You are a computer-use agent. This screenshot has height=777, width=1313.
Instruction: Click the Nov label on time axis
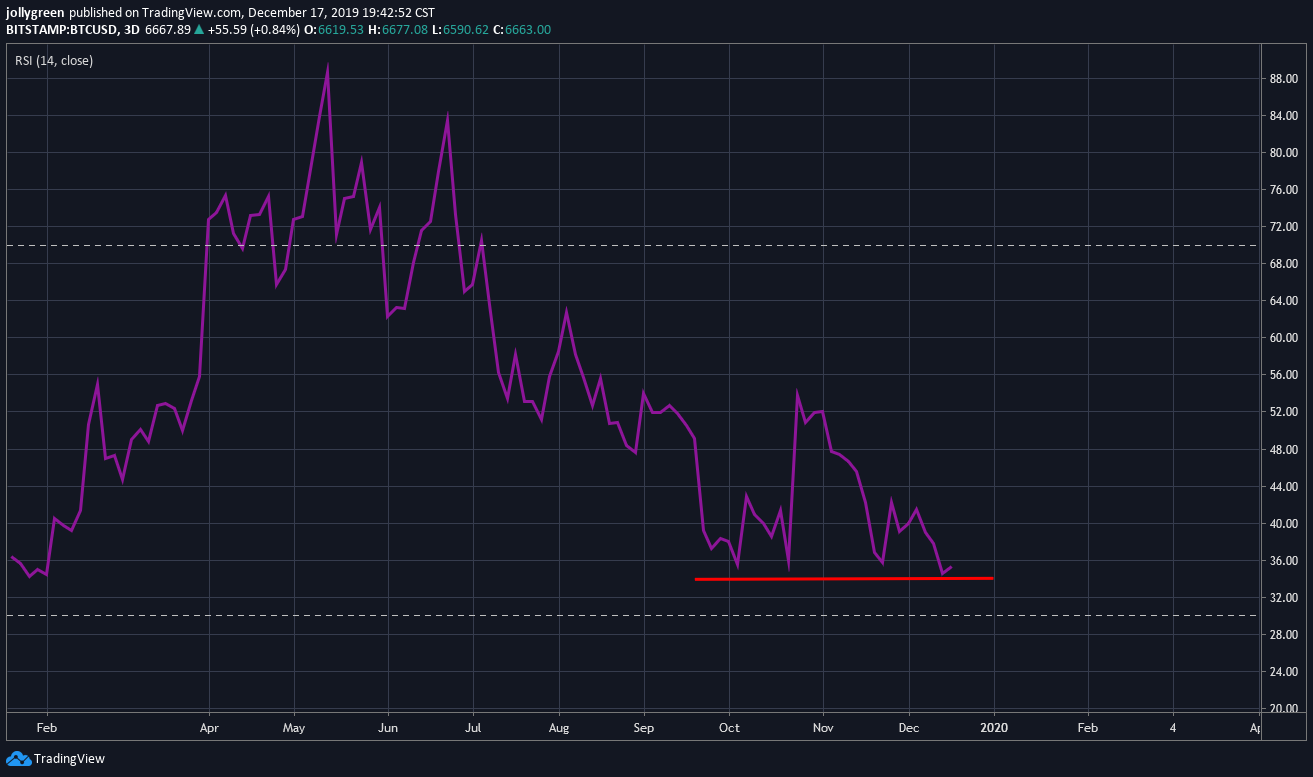point(823,728)
